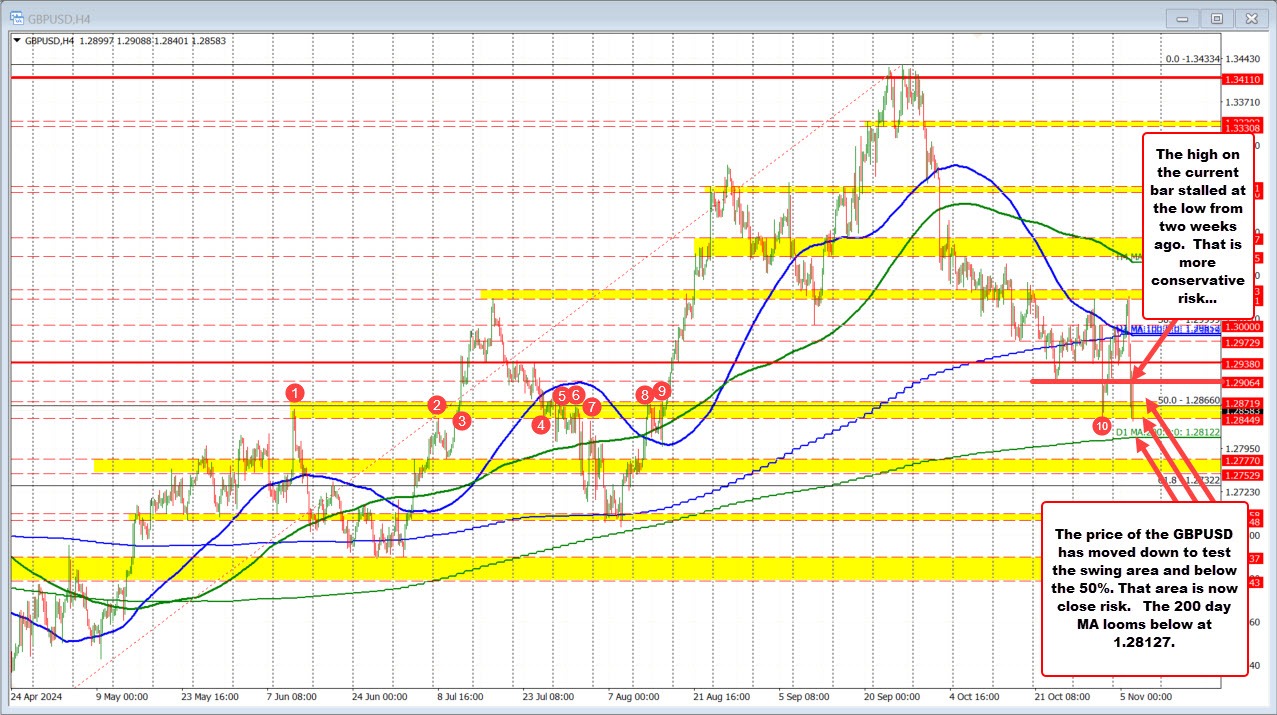Image resolution: width=1277 pixels, height=715 pixels.
Task: Expand the OHLC data window via the down arrow
Action: [x=18, y=40]
